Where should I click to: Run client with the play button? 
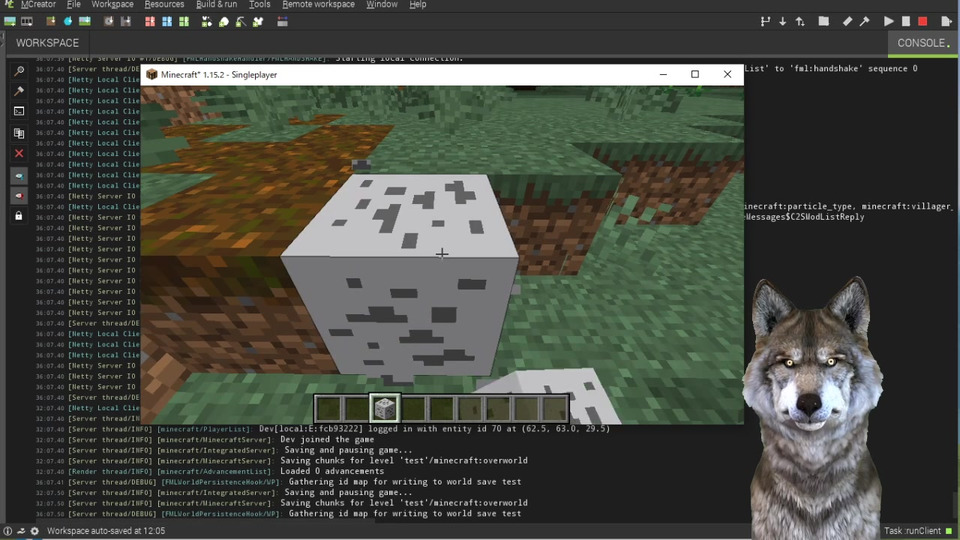coord(888,21)
